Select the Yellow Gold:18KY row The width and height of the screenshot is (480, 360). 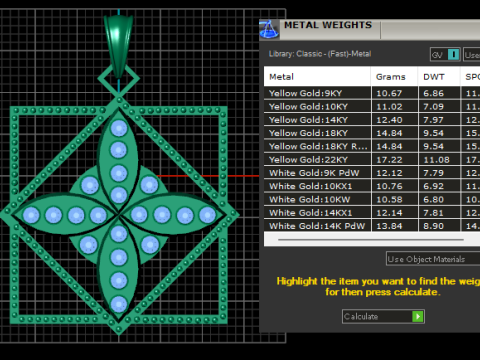(x=372, y=133)
